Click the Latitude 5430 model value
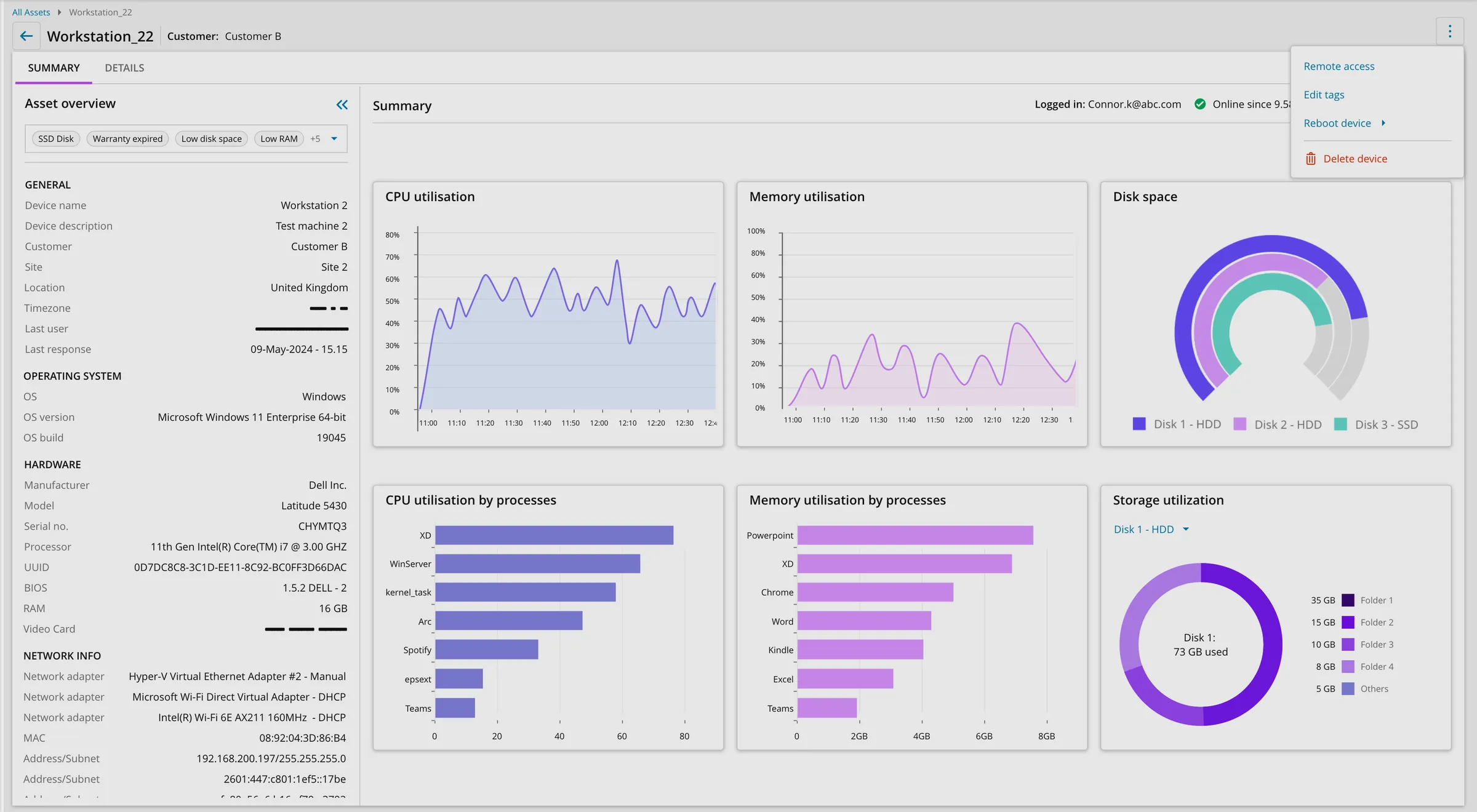 coord(314,506)
